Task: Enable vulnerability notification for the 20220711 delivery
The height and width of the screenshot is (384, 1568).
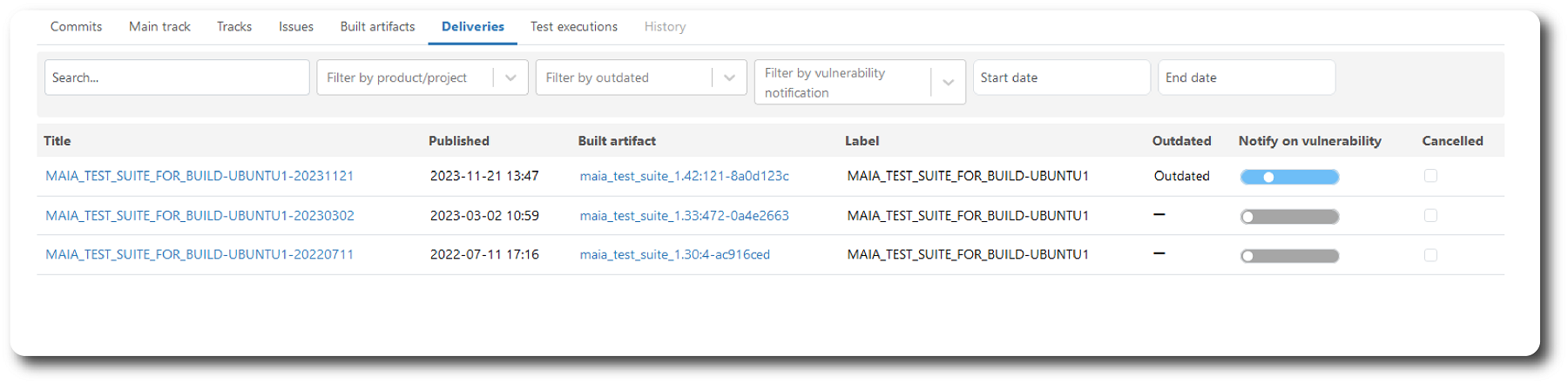Action: pos(1289,256)
